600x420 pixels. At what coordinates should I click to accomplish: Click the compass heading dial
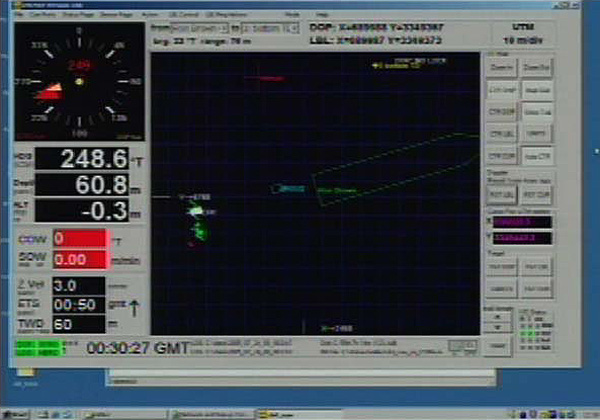pyautogui.click(x=80, y=81)
